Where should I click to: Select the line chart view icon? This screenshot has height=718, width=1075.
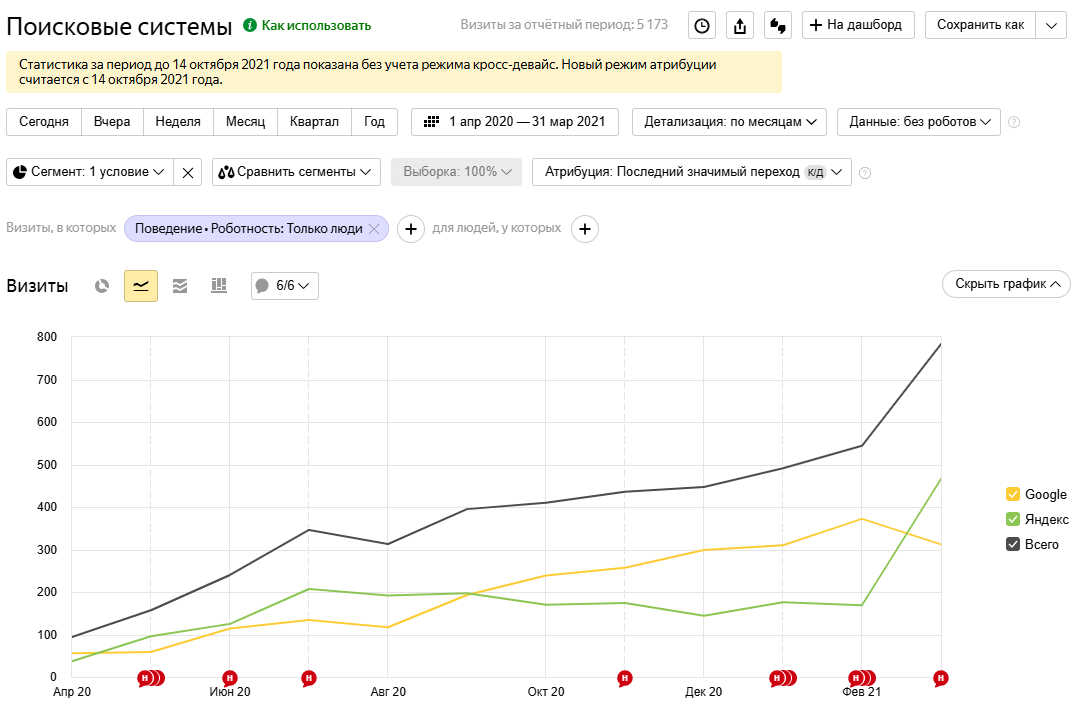[141, 286]
